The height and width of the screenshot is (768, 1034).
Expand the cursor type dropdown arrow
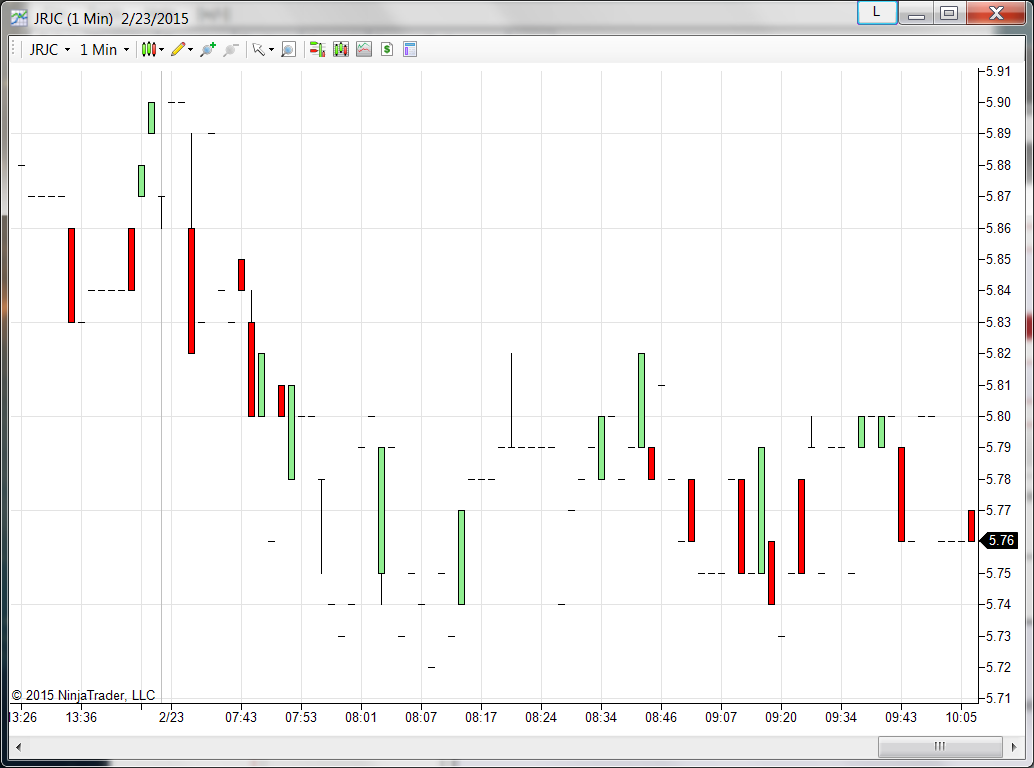271,49
